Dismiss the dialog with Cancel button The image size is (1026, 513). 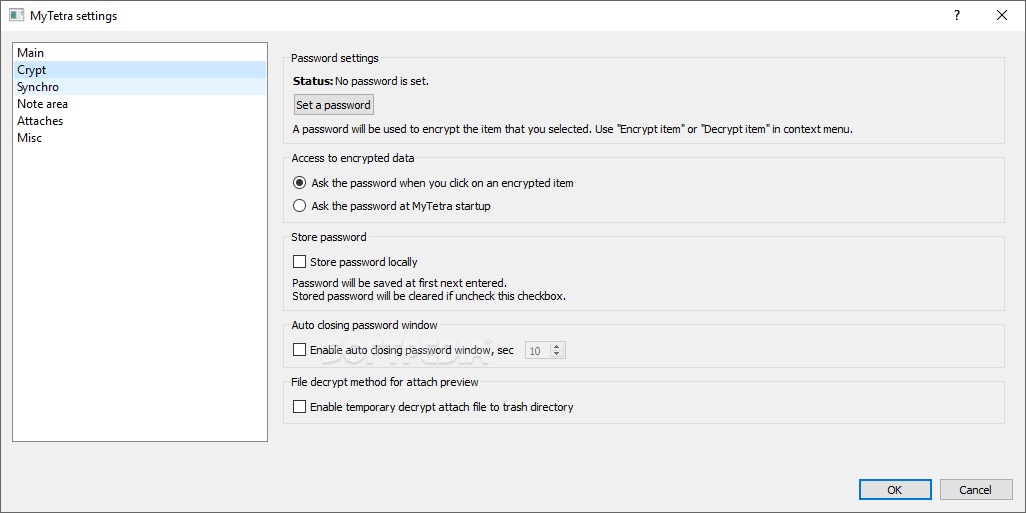point(976,489)
